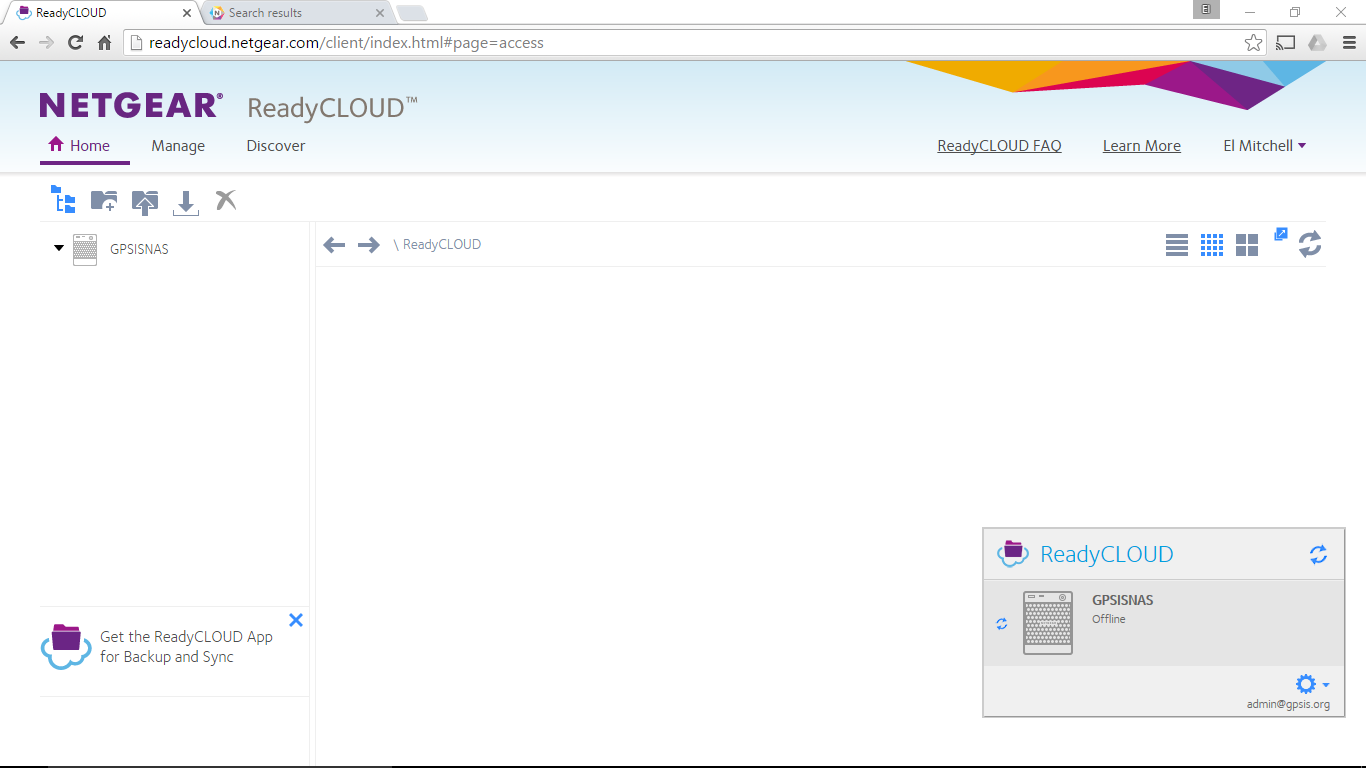Follow the Learn More link

point(1142,146)
